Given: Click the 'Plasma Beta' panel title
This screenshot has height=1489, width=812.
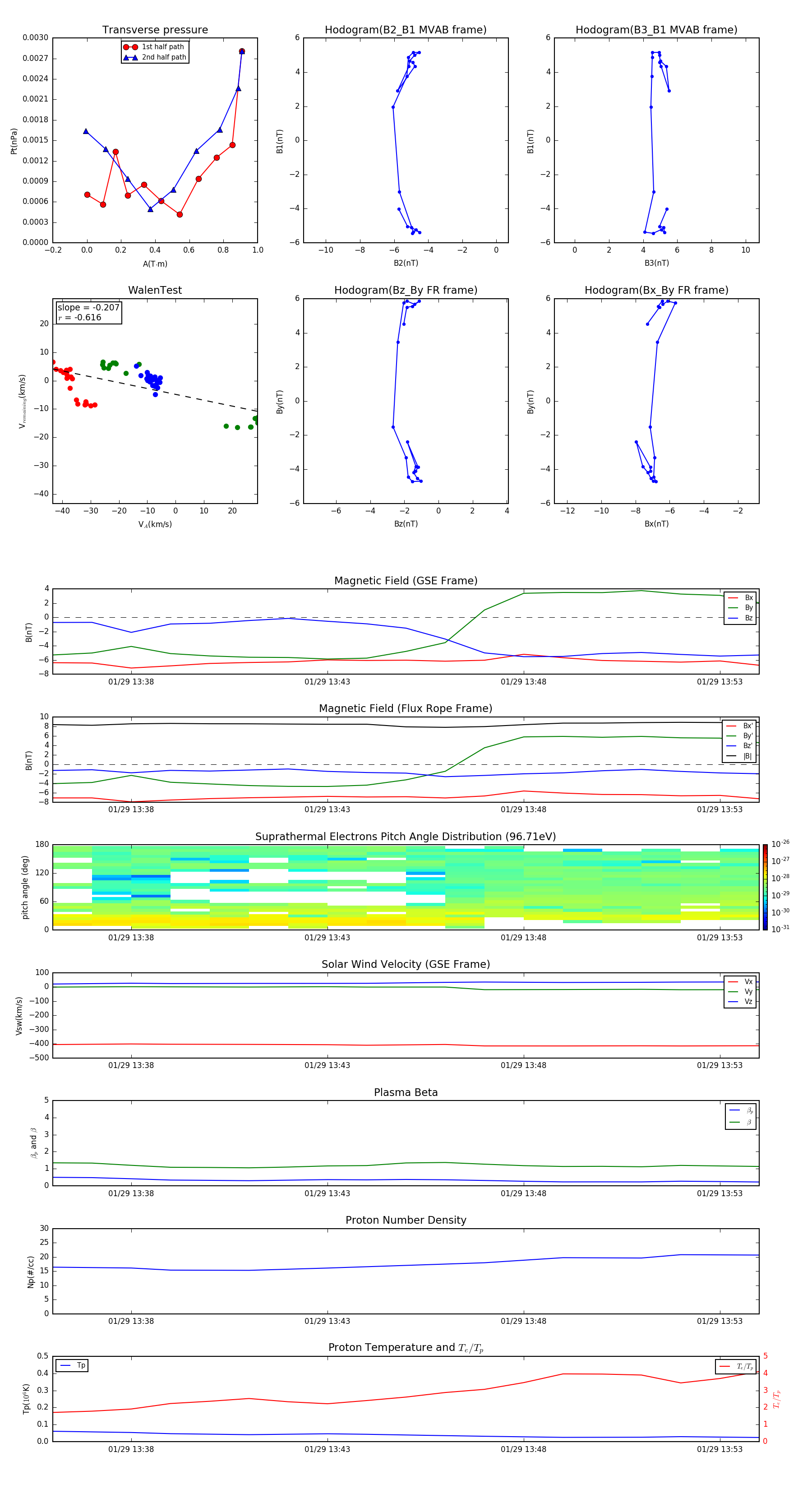Looking at the screenshot, I should pyautogui.click(x=406, y=1092).
